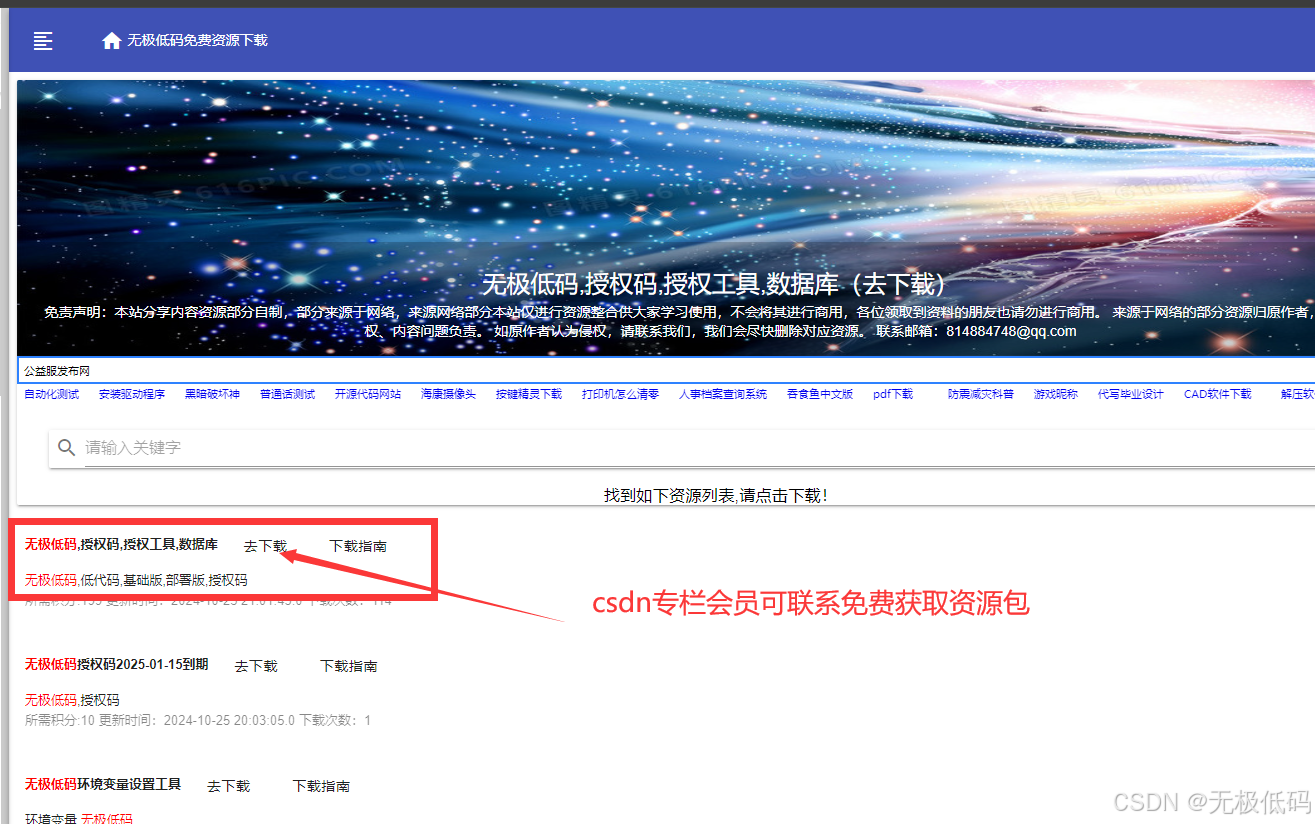
Task: Open the 打印机怎么清零 link
Action: pos(621,395)
